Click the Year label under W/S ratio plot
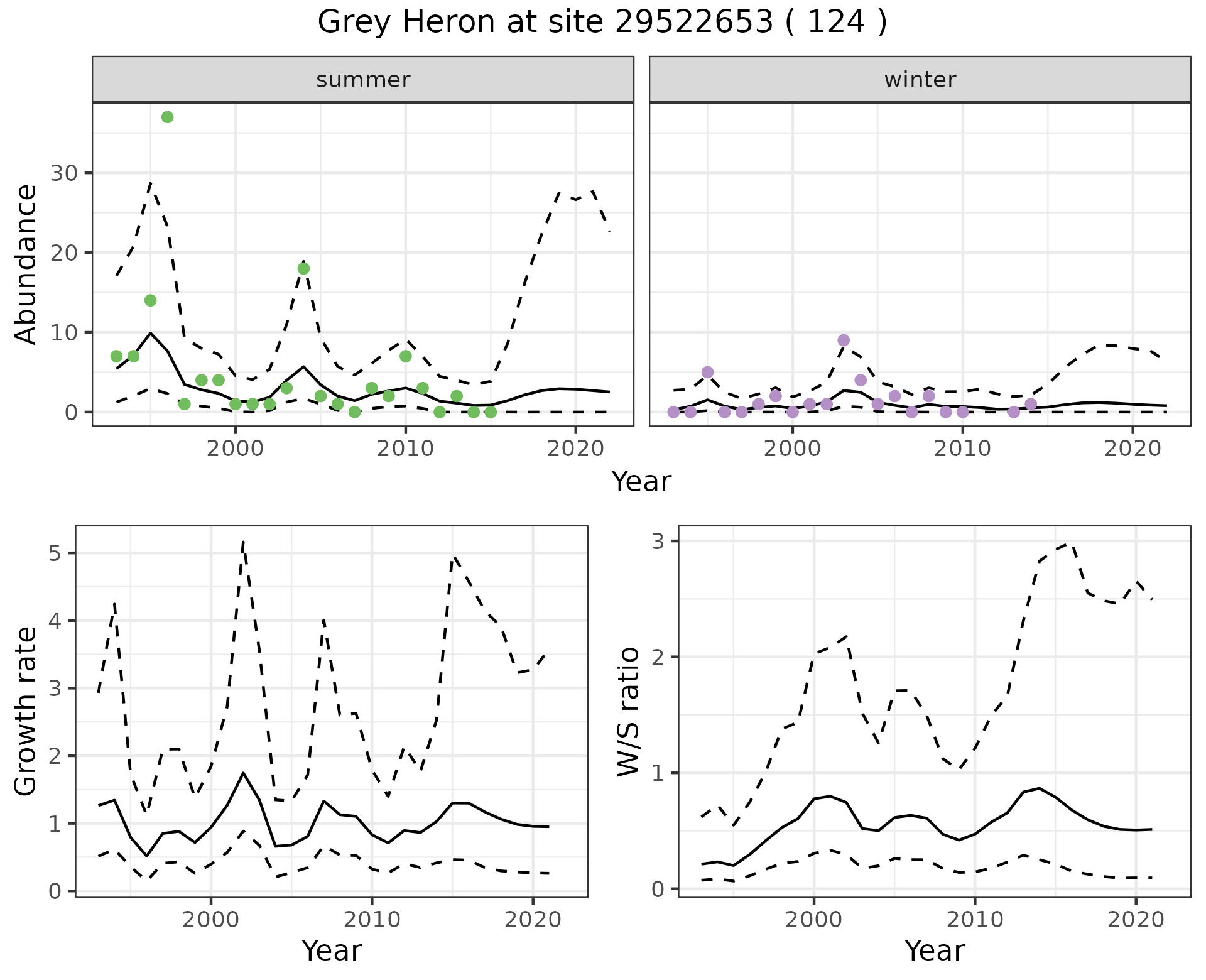Screen dimensions: 1206x980 [935, 951]
